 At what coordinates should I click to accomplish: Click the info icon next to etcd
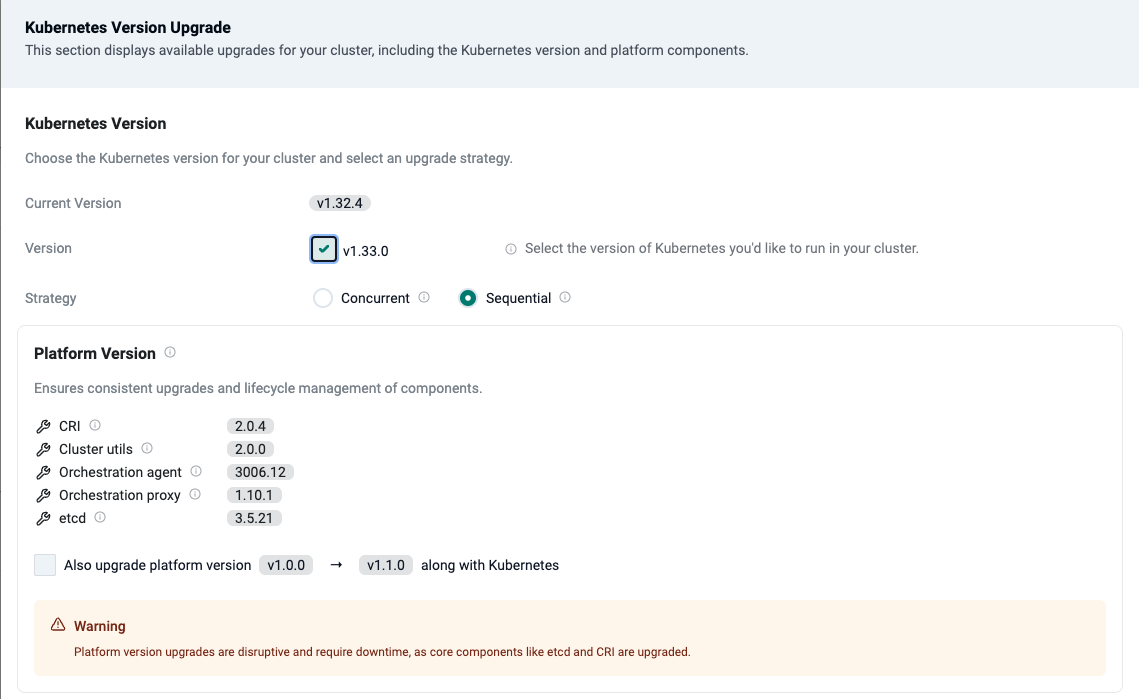(x=100, y=518)
